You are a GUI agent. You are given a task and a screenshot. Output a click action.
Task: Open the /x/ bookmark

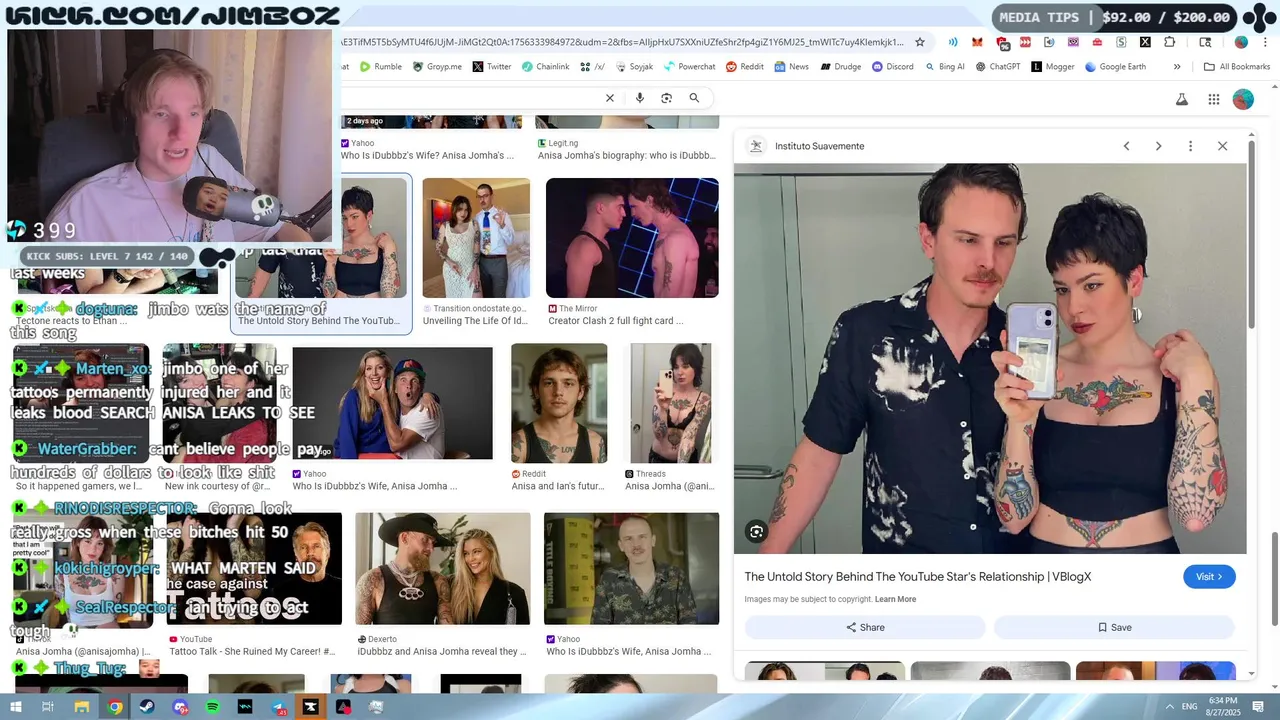(593, 67)
